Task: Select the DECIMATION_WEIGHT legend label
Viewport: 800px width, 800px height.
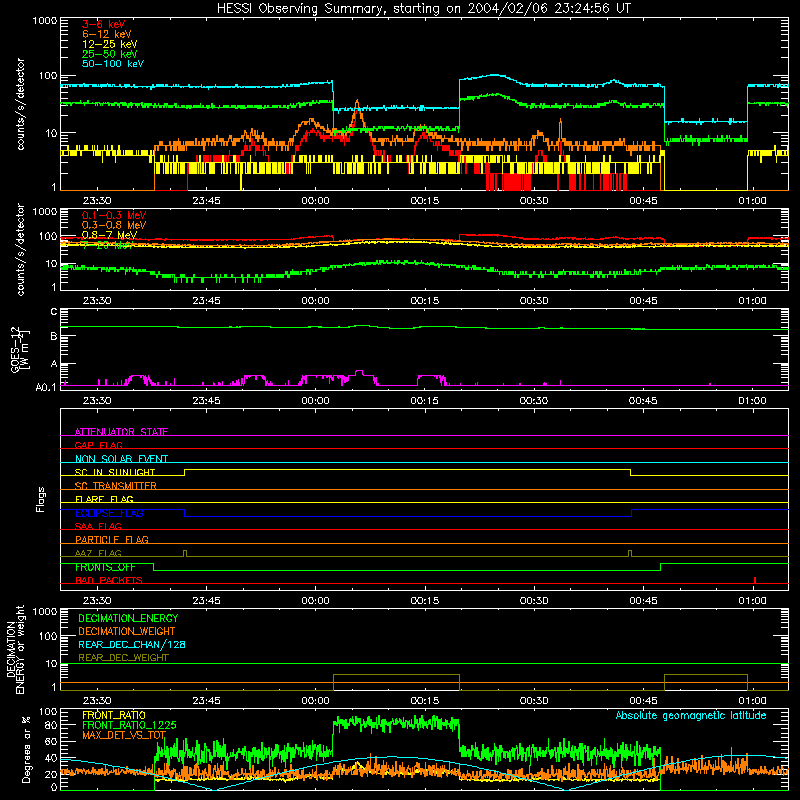Action: pyautogui.click(x=127, y=631)
